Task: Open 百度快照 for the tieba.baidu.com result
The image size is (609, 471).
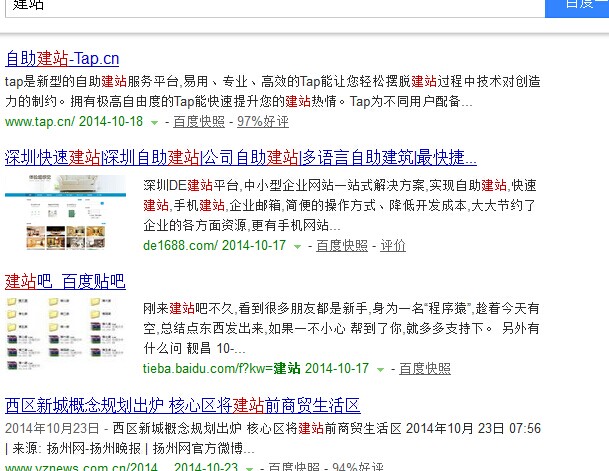Action: (x=425, y=368)
